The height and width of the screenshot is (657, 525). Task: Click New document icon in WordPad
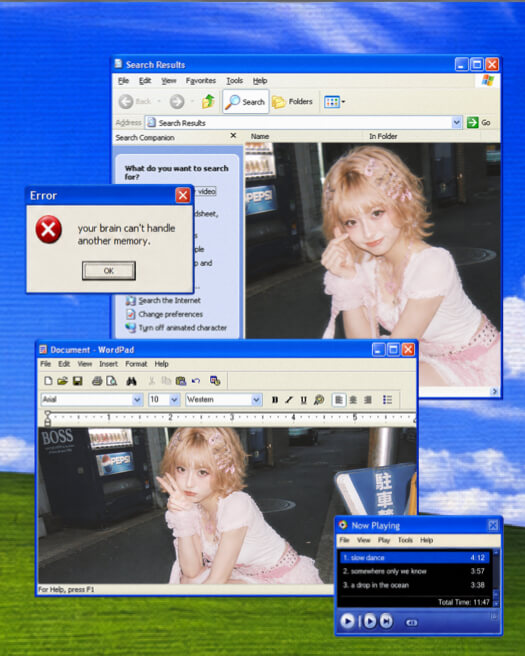click(48, 381)
